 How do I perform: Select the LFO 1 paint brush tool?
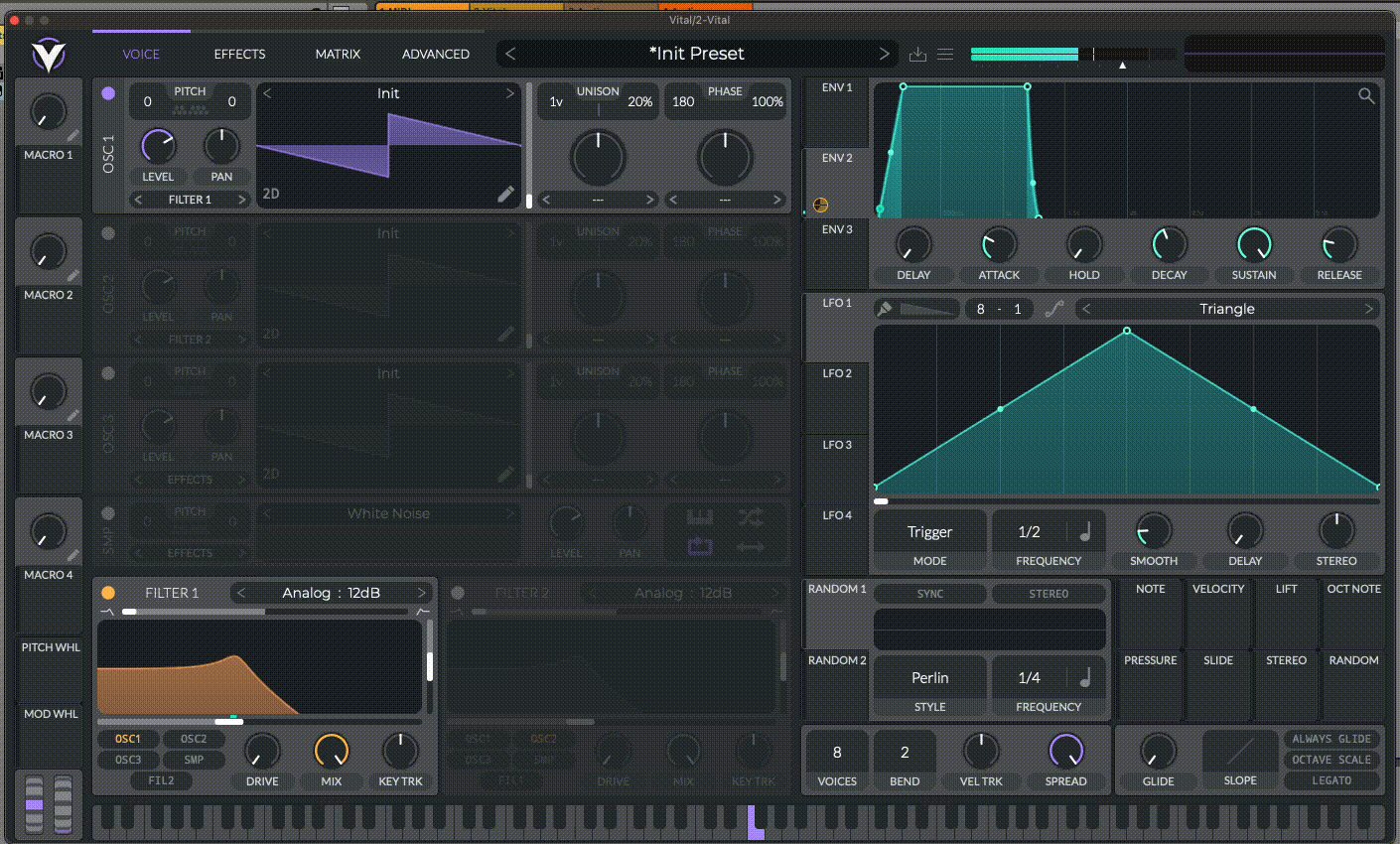pyautogui.click(x=884, y=309)
